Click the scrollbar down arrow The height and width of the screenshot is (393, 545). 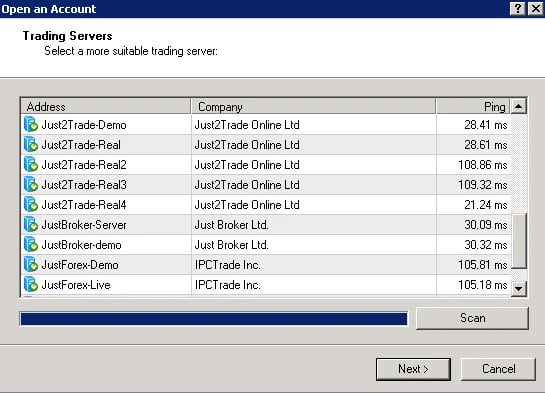point(519,288)
